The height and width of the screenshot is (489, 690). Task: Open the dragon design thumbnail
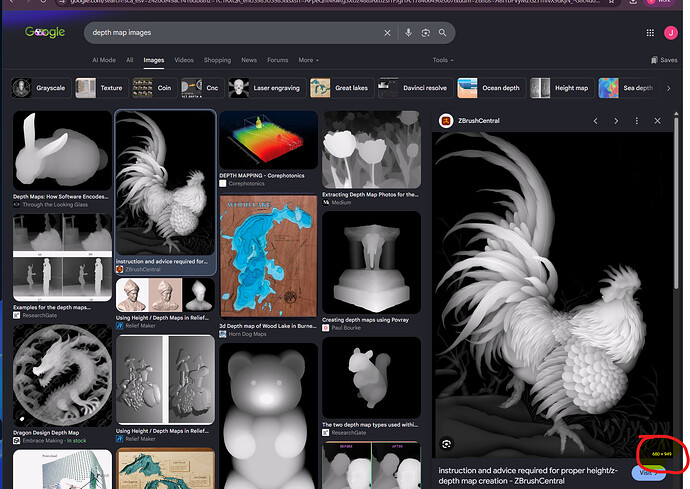click(62, 375)
